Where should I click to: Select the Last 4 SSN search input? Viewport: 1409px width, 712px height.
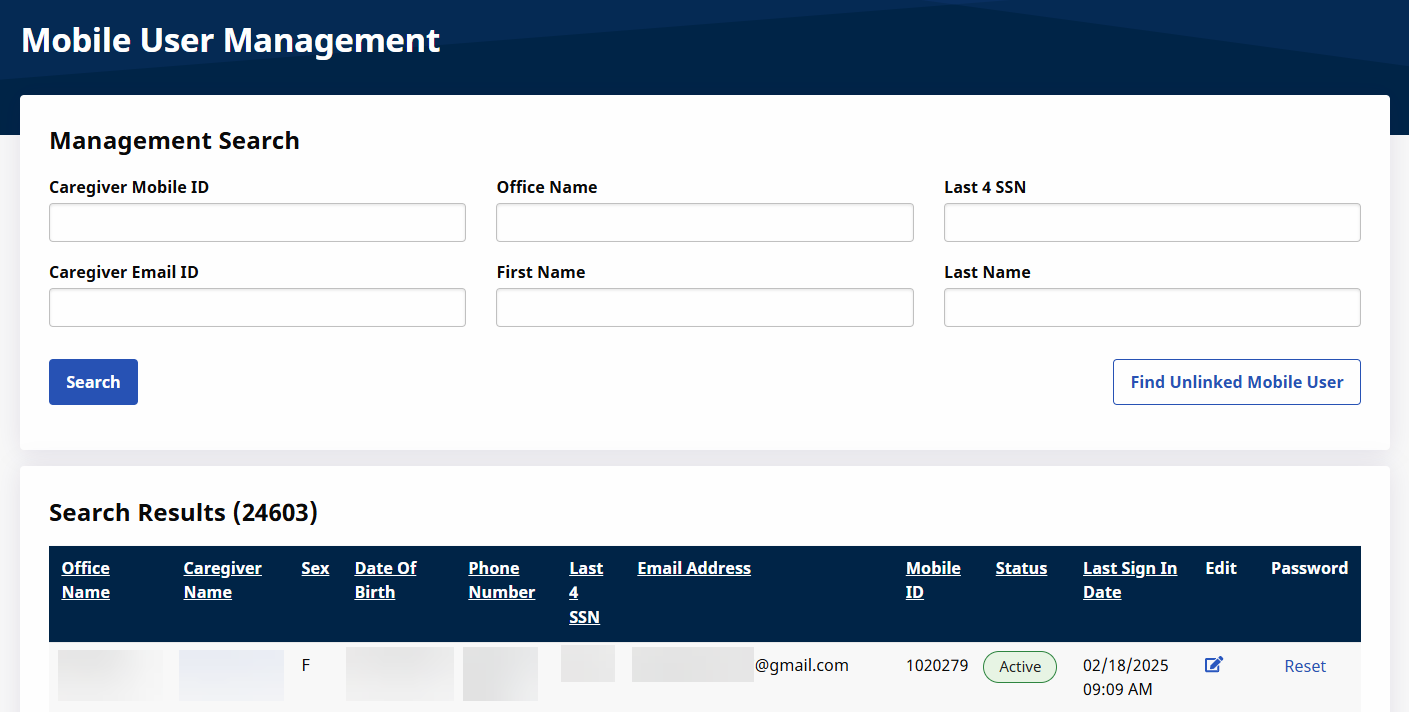click(1151, 223)
